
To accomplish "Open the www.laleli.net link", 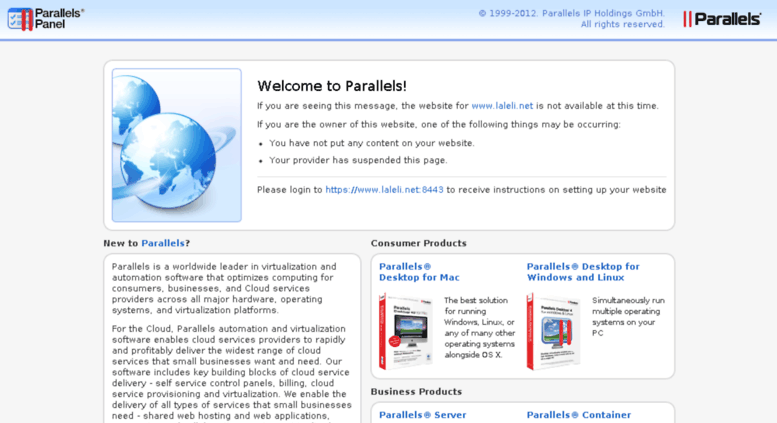I will click(x=502, y=106).
